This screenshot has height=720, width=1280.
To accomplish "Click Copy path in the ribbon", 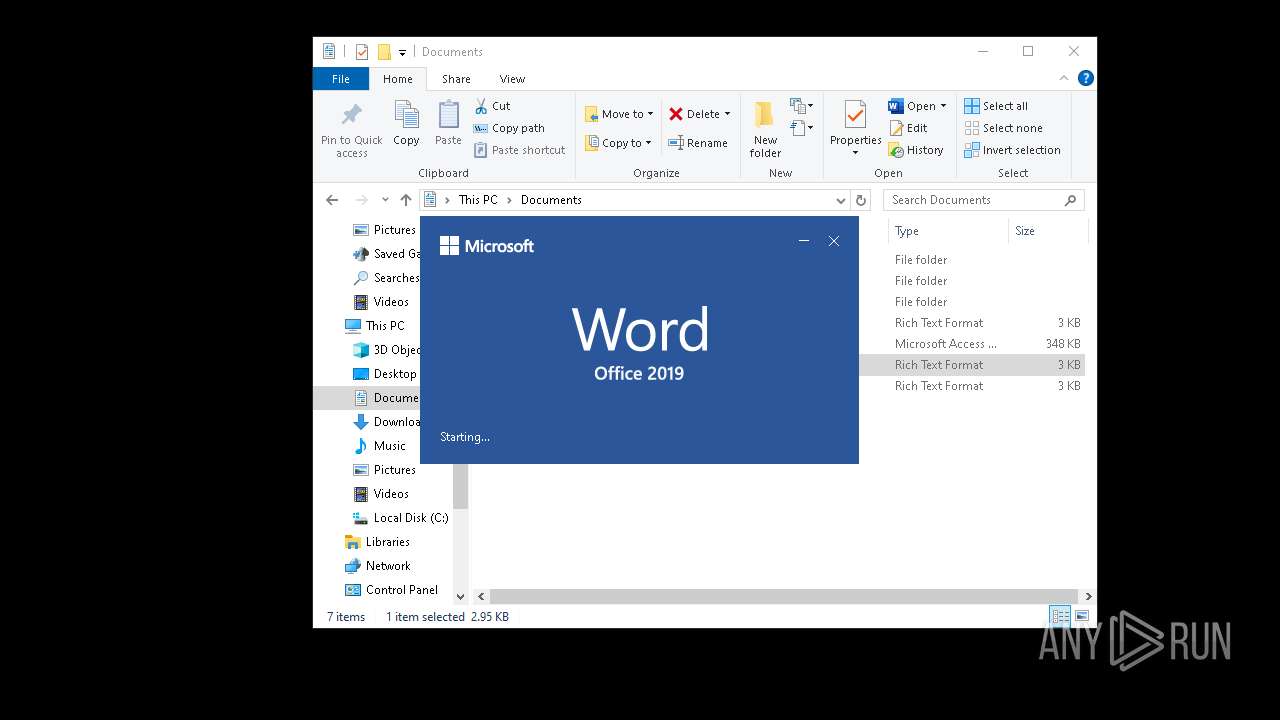I will click(509, 128).
